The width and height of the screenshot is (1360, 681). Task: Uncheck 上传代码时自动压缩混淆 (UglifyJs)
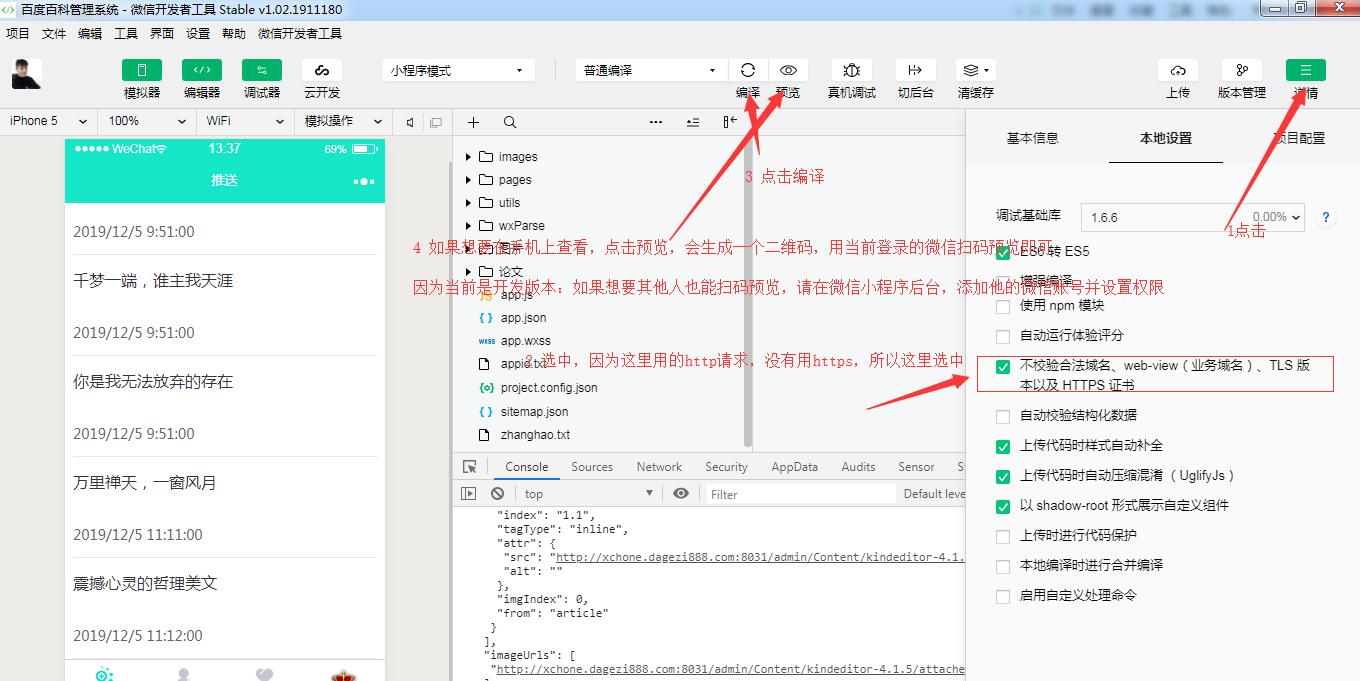pyautogui.click(x=1003, y=476)
